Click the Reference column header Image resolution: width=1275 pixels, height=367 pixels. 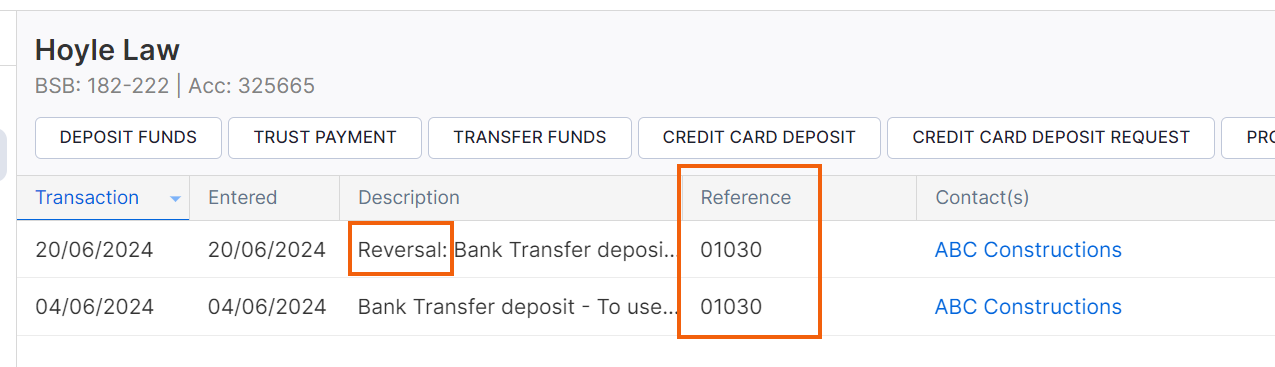(746, 198)
